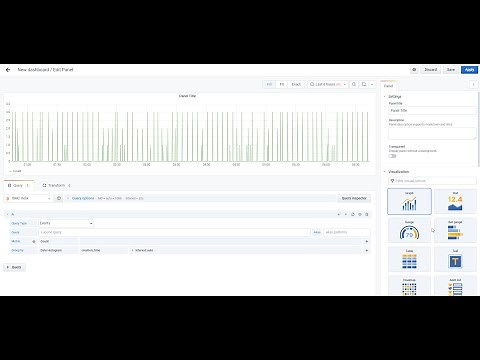This screenshot has height=360, width=480.
Task: Open the Query Type dropdown
Action: click(66, 223)
